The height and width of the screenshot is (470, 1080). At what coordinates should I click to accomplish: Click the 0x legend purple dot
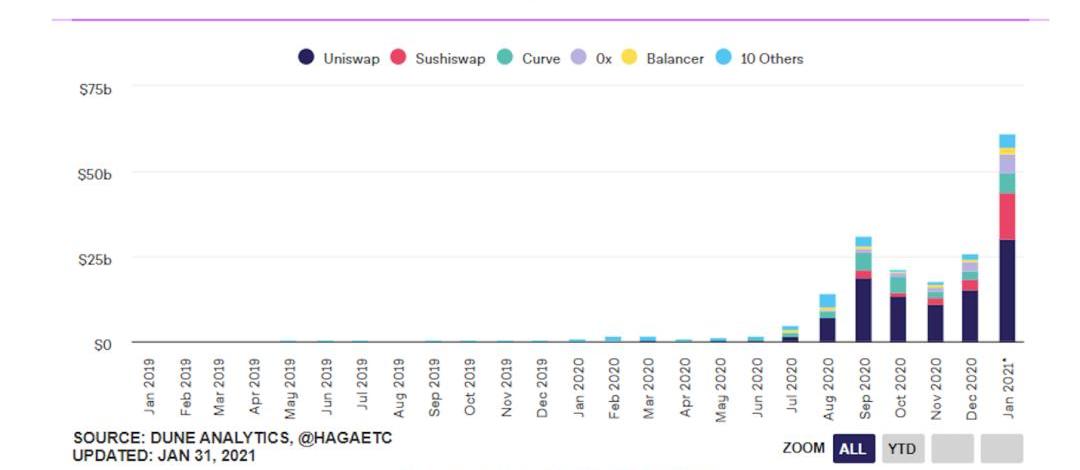(x=579, y=58)
